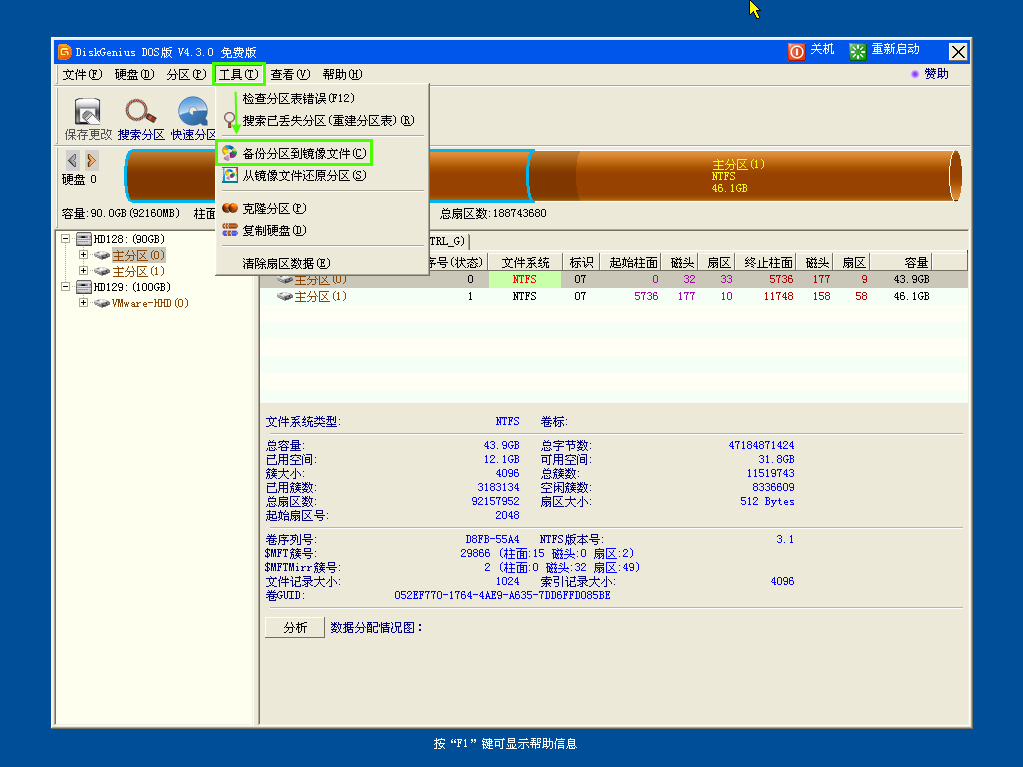
Task: Click the 重新启动 restart label
Action: [896, 50]
